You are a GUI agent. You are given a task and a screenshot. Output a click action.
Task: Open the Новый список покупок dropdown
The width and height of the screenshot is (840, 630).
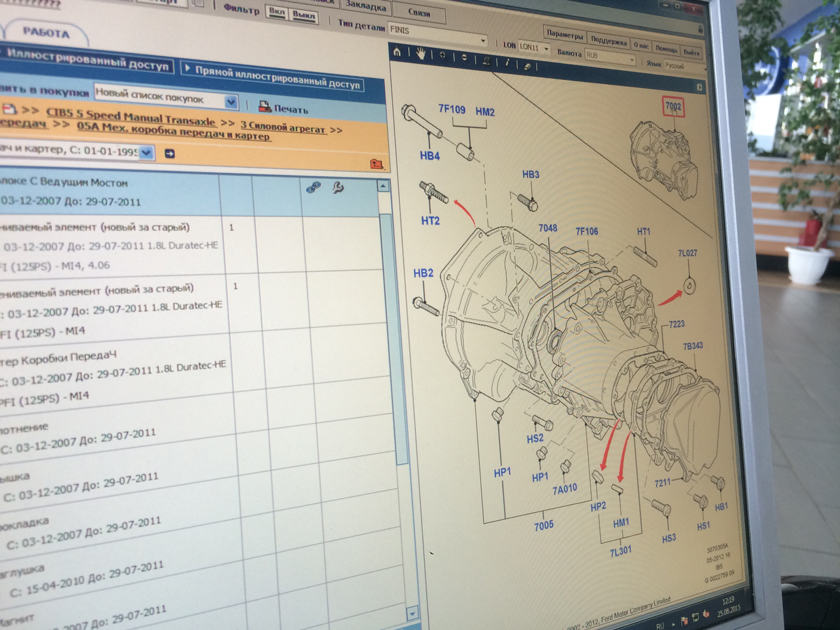166,98
